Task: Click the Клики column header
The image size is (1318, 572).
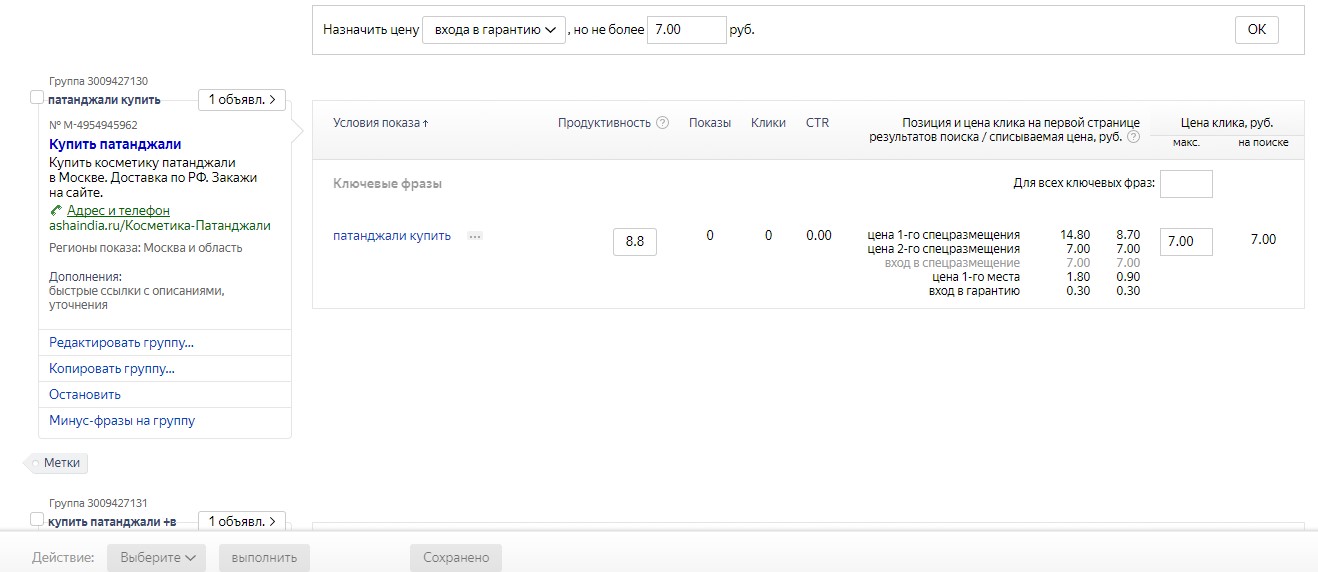Action: [x=768, y=123]
